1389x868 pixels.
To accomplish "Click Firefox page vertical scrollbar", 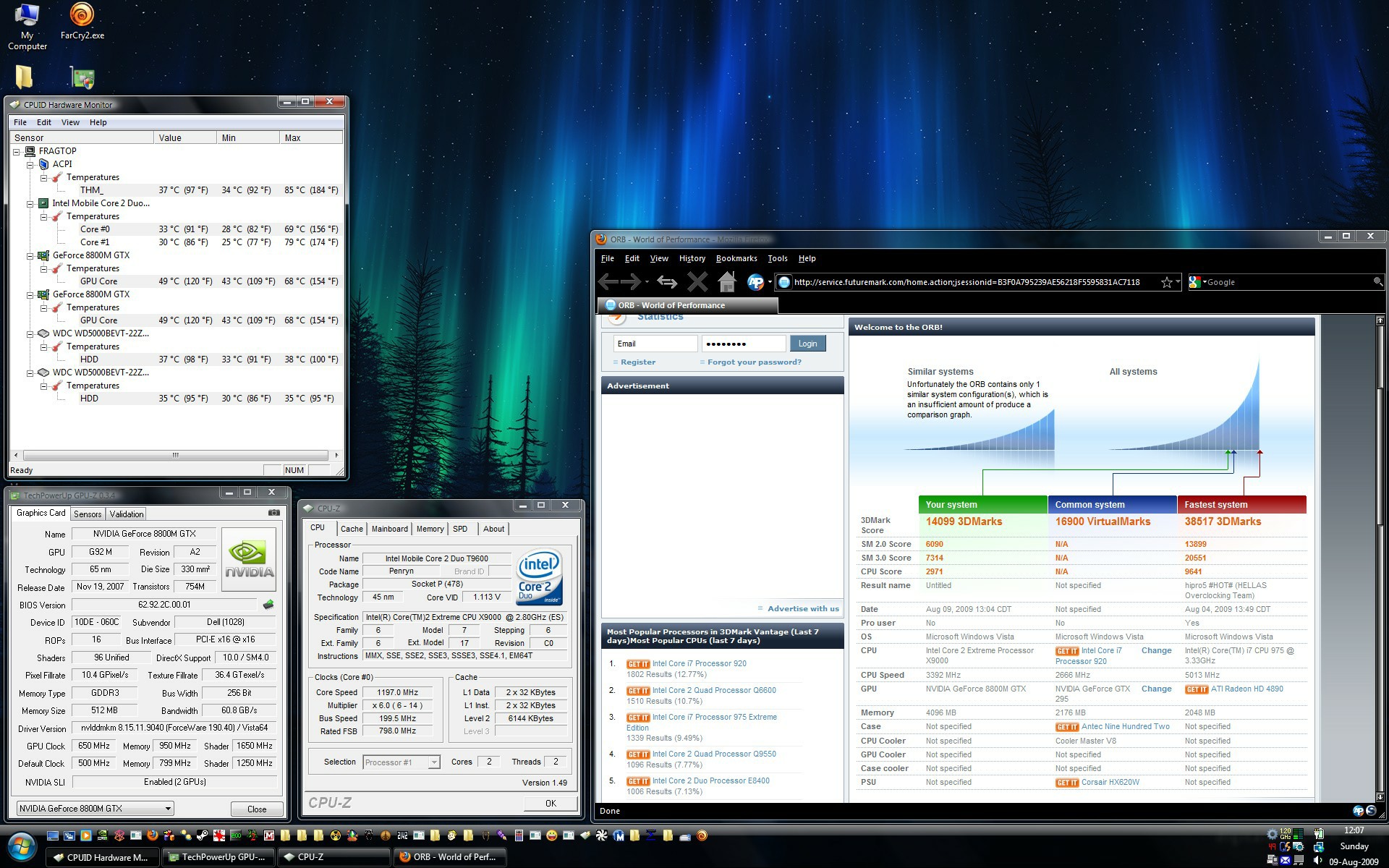I will [1380, 557].
